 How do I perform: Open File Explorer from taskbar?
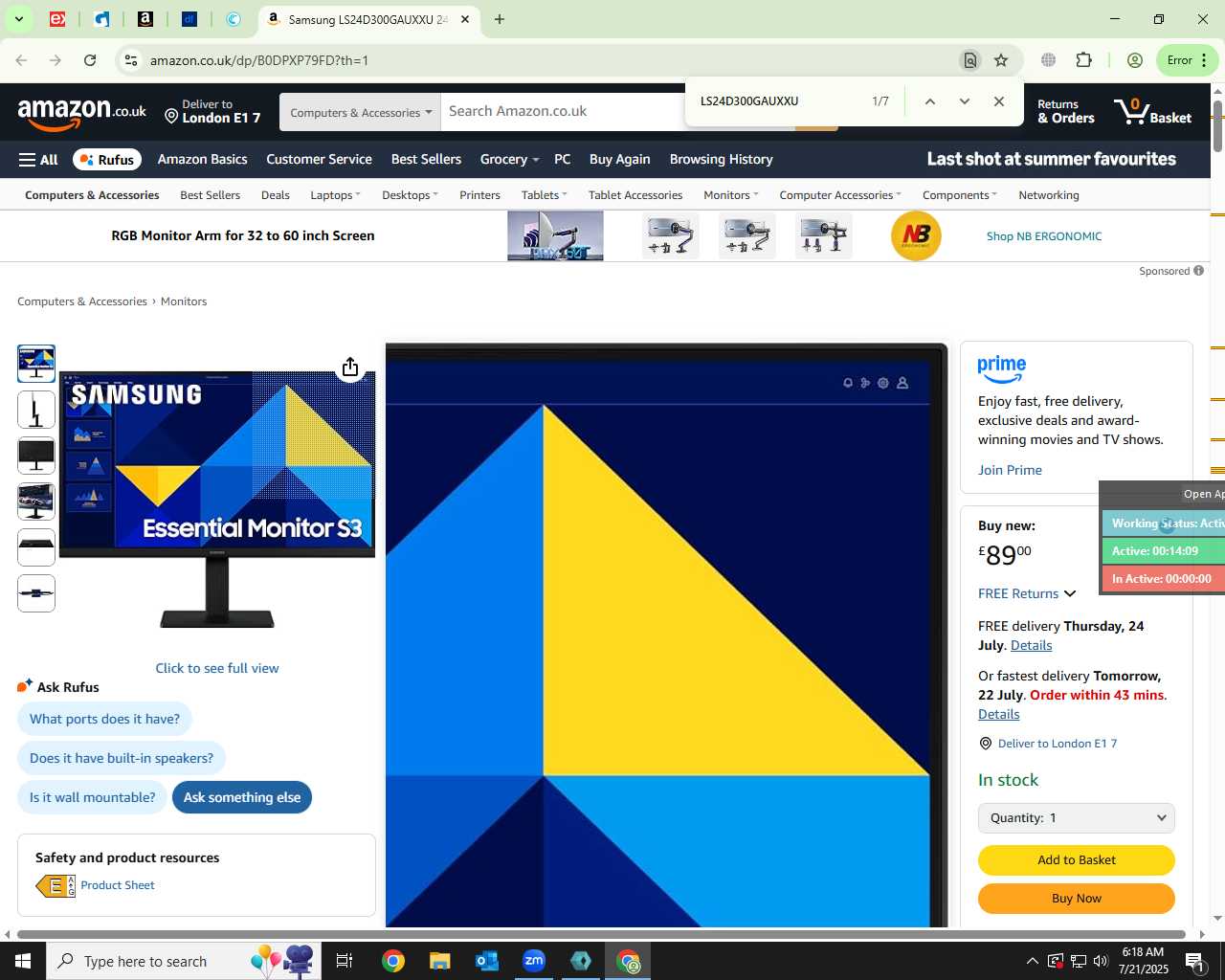[x=439, y=961]
